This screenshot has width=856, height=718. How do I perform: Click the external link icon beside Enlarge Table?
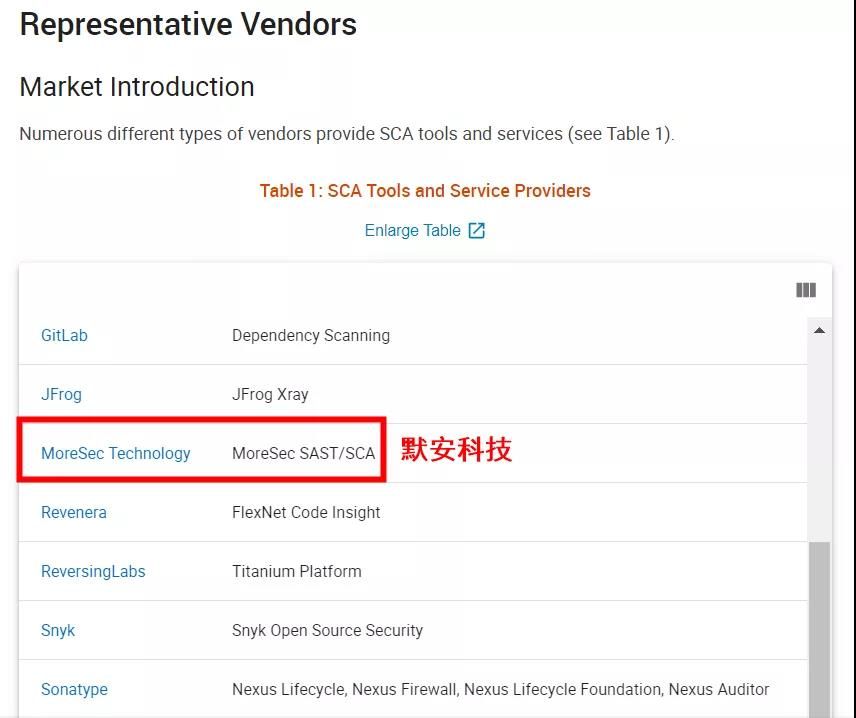pyautogui.click(x=477, y=231)
